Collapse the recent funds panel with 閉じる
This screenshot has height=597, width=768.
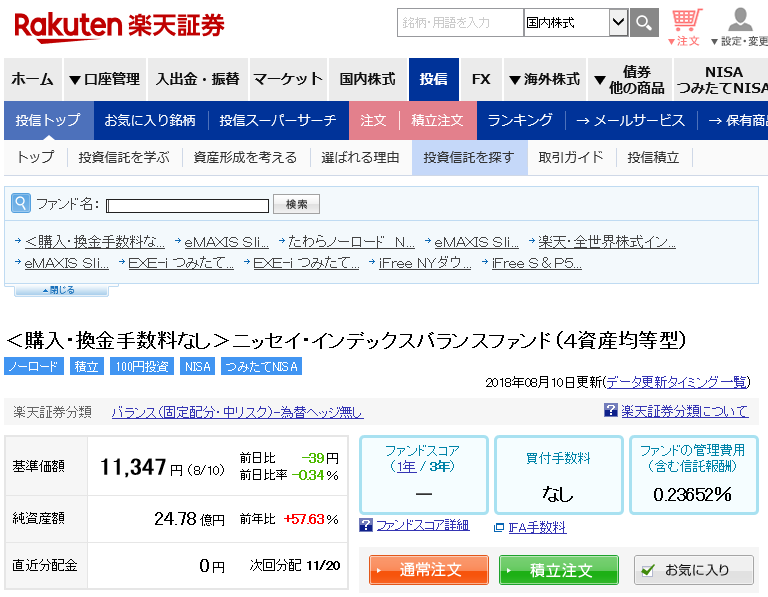coord(62,290)
